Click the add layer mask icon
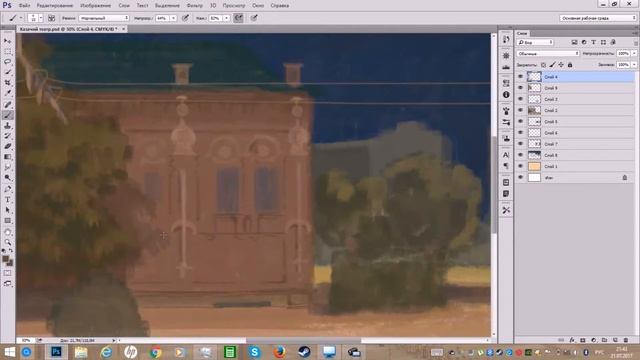Screen dimensions: 640x360 pos(582,340)
